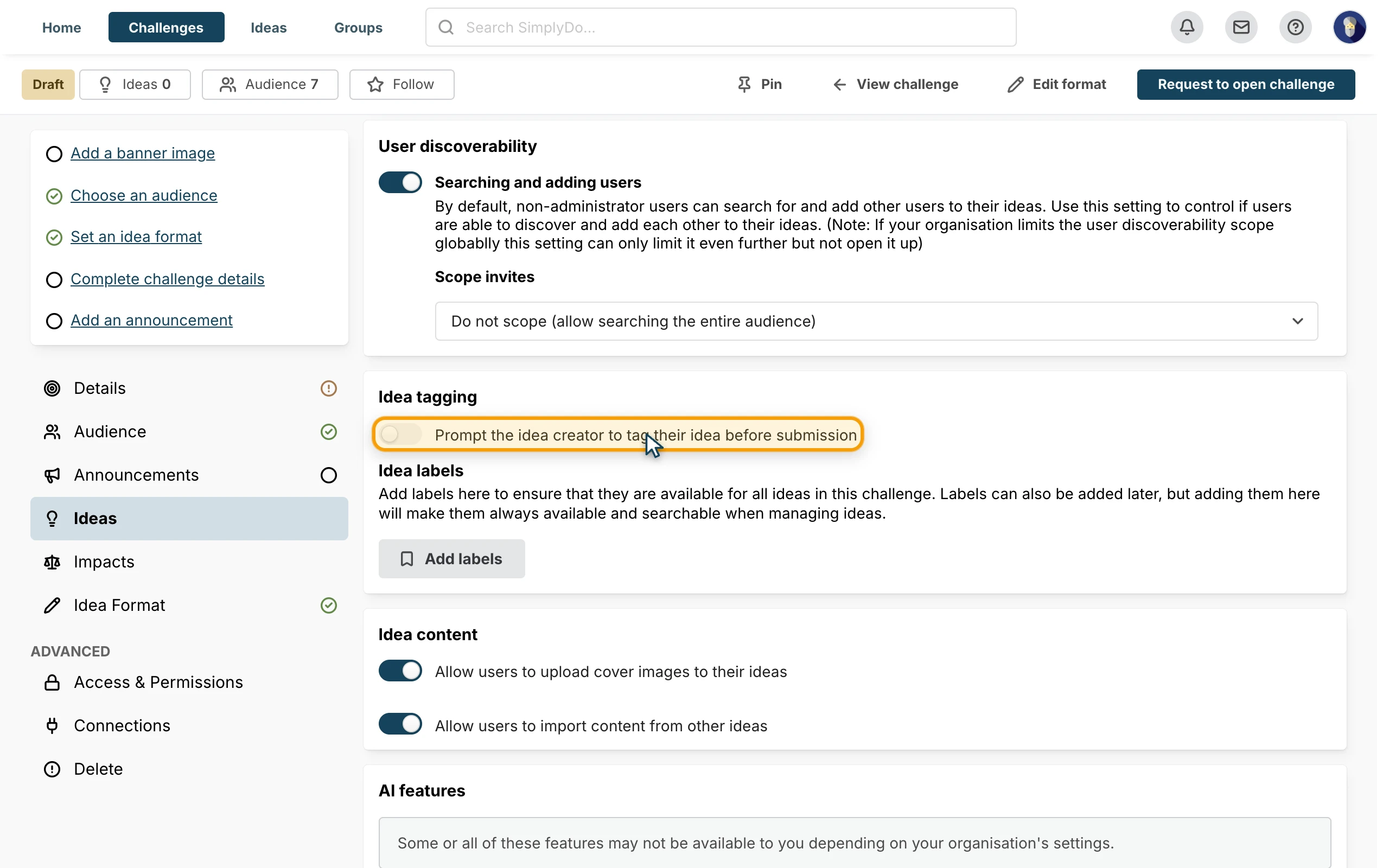Open the Set an idea format link

pyautogui.click(x=136, y=237)
